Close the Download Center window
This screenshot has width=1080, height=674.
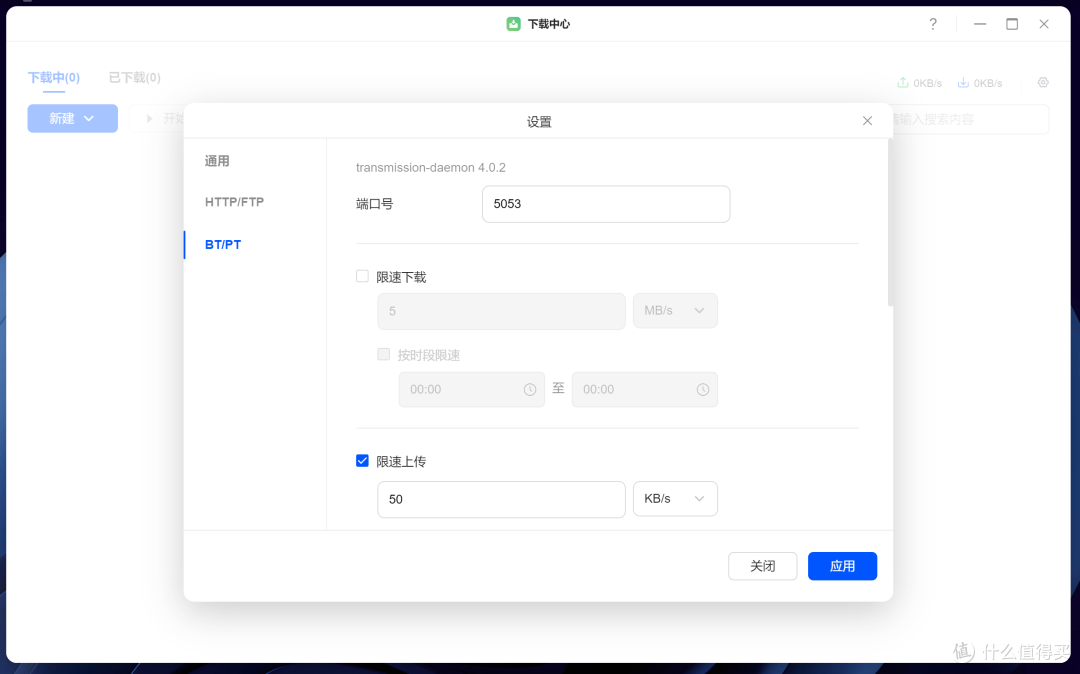[1043, 24]
